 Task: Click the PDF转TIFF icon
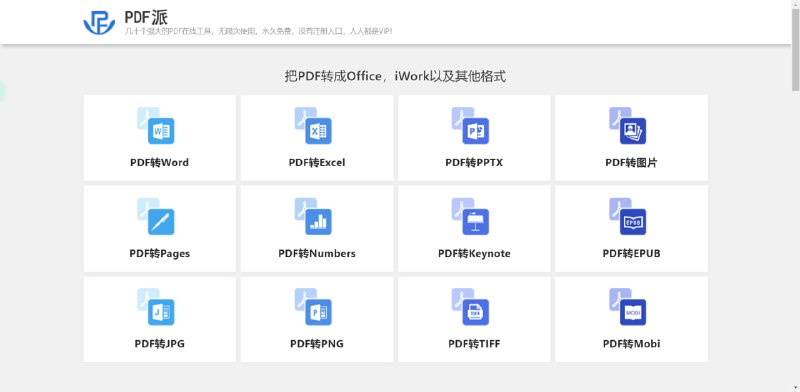point(470,307)
